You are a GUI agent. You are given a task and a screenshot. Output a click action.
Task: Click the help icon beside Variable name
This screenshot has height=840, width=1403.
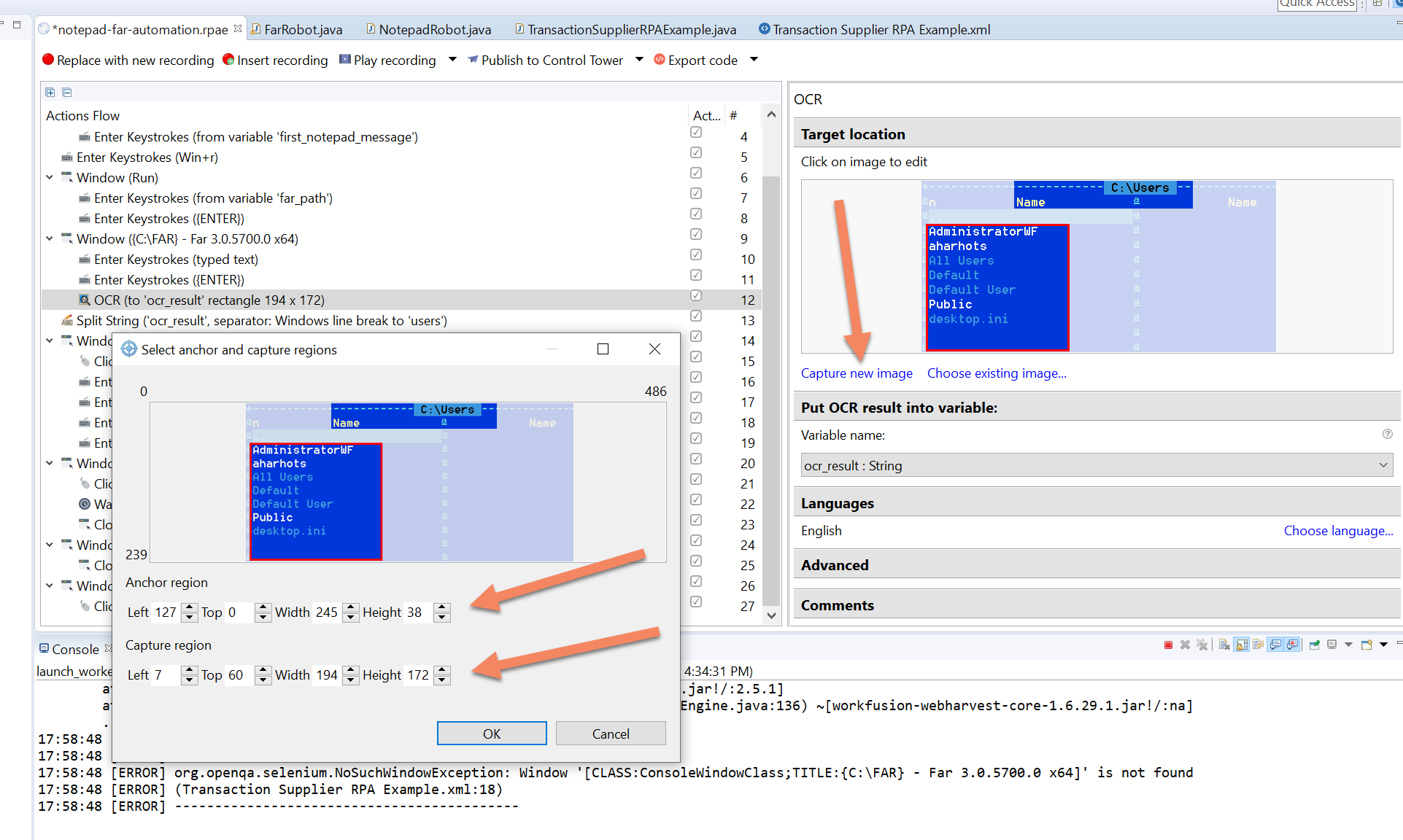tap(1387, 434)
